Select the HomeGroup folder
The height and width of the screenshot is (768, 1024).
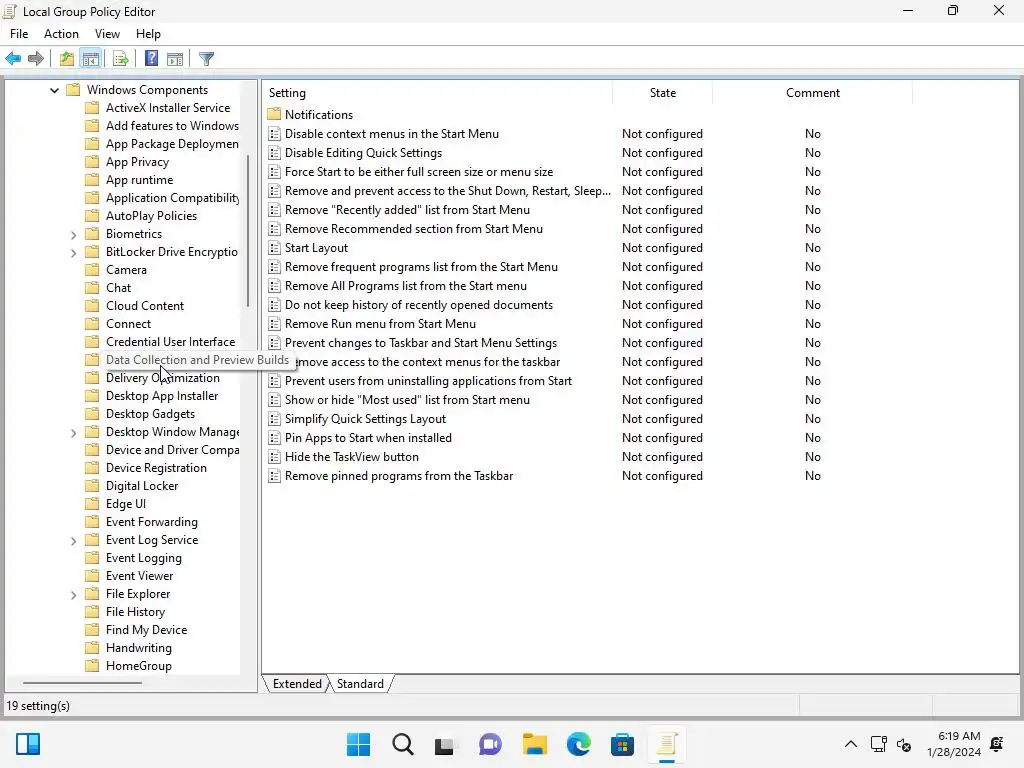pos(138,666)
